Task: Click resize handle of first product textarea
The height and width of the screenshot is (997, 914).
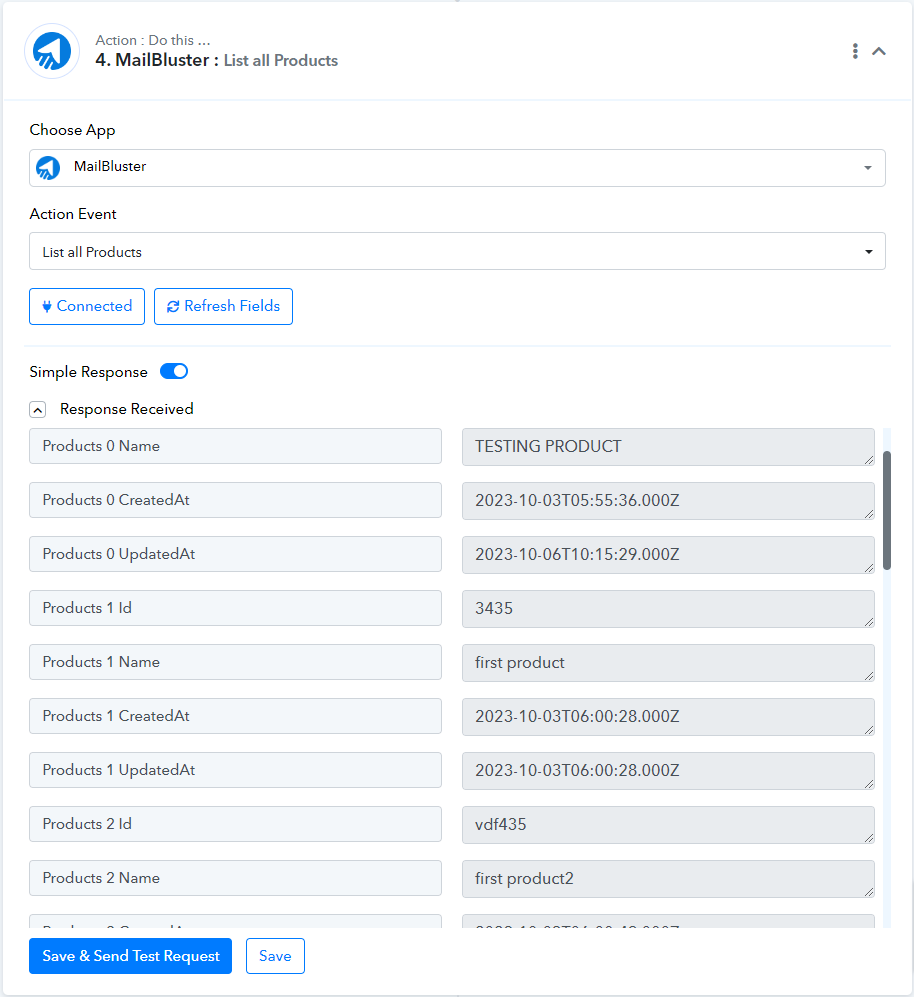Action: pos(869,676)
